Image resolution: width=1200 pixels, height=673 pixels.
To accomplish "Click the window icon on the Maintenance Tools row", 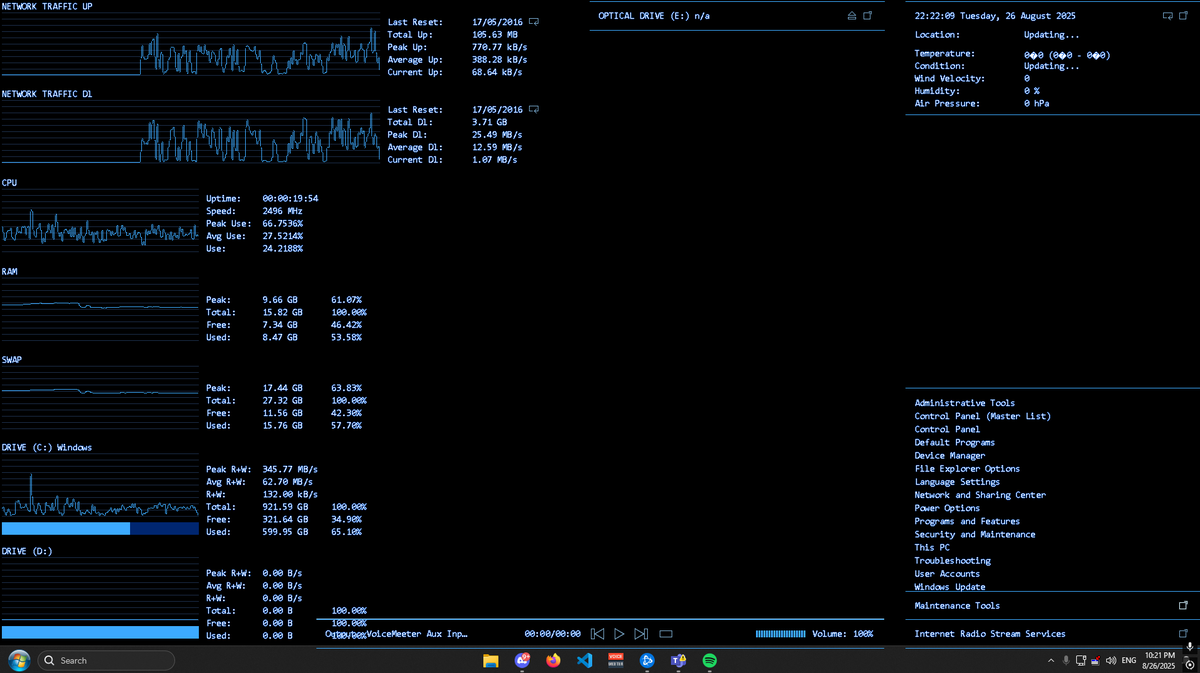I will click(x=1184, y=605).
